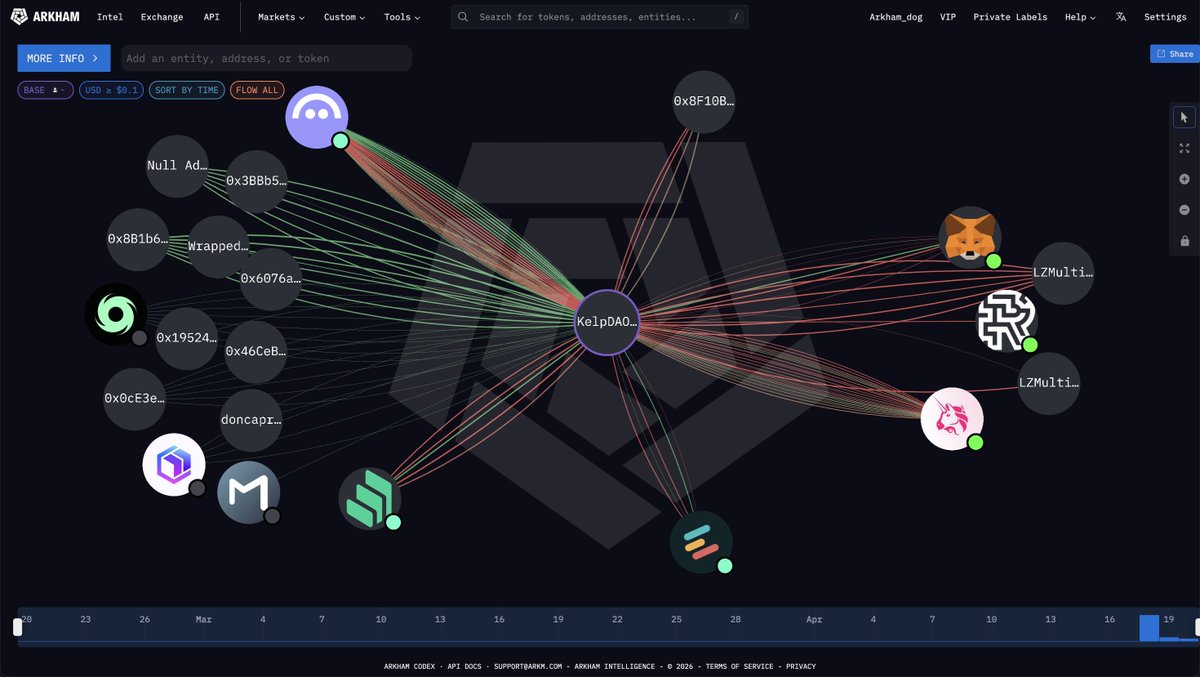Click the Share button
Image resolution: width=1200 pixels, height=677 pixels.
(1175, 54)
